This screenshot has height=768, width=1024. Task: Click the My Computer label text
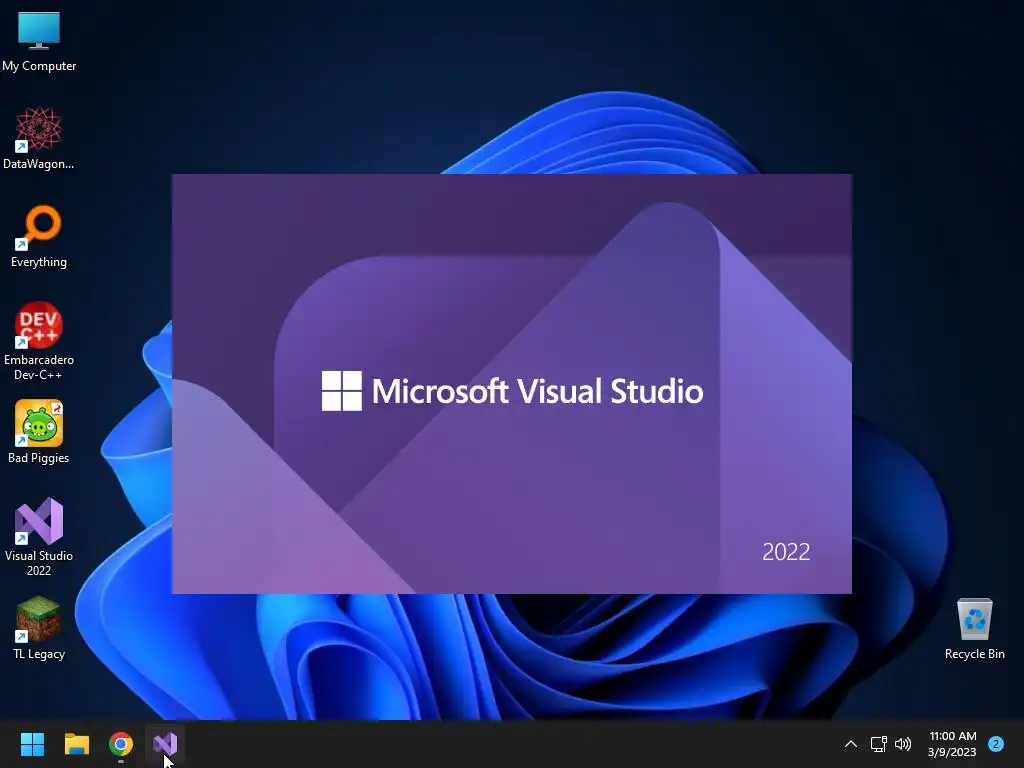click(x=39, y=66)
